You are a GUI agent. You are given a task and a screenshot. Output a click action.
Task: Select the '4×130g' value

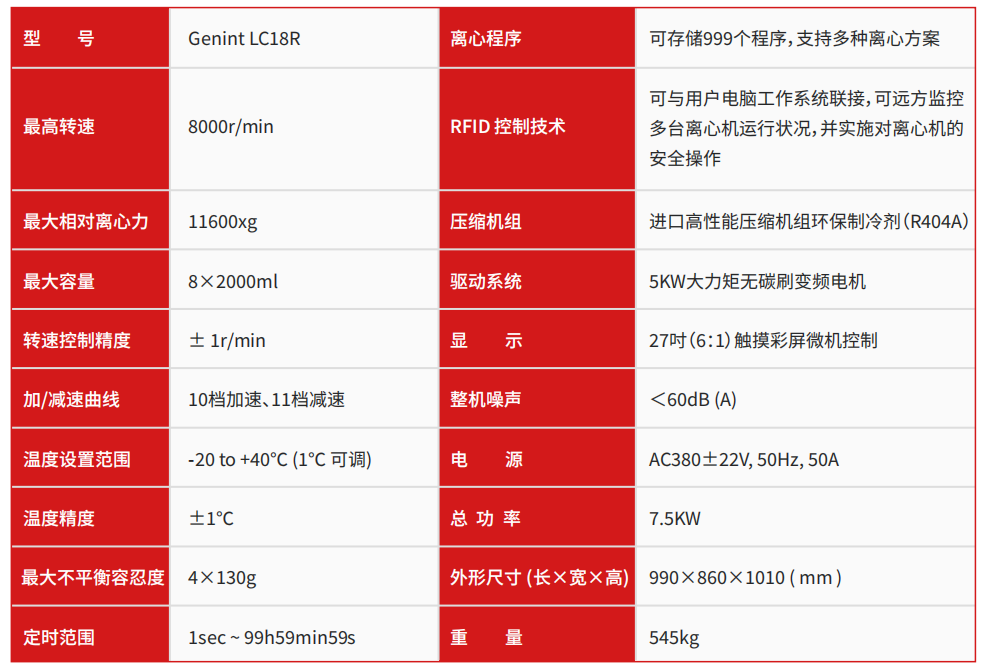point(222,577)
